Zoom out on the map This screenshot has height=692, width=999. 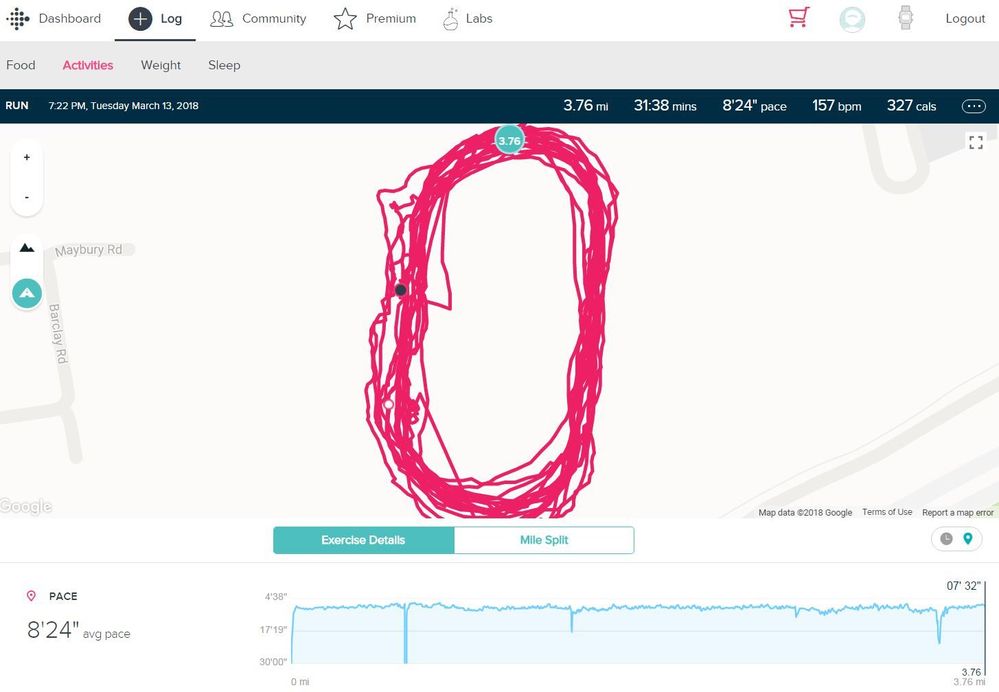pos(26,197)
